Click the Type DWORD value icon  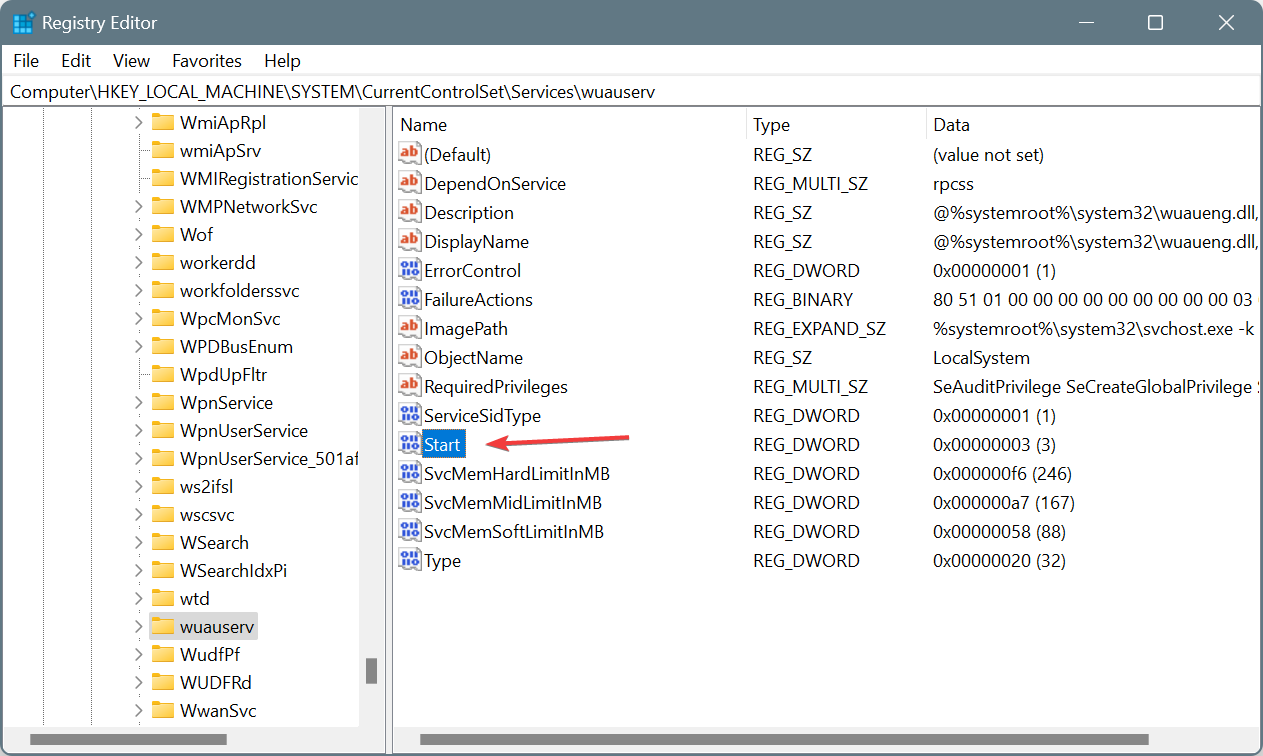click(409, 560)
